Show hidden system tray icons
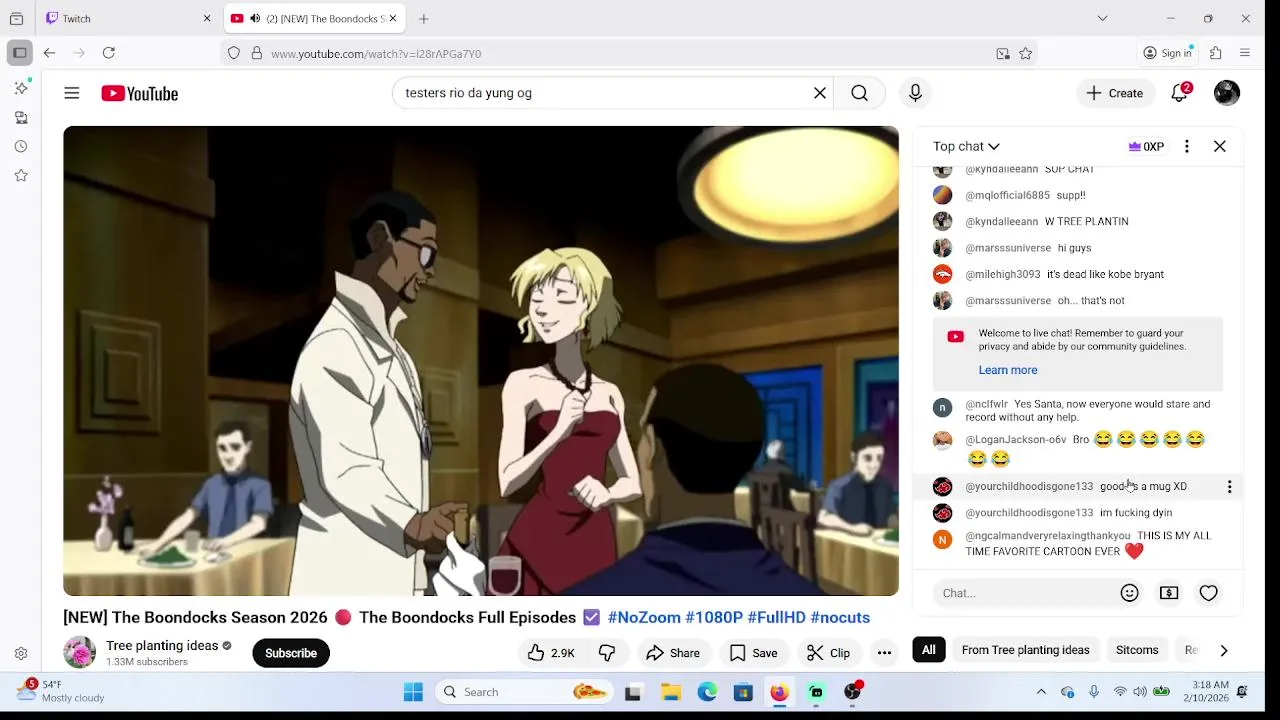 [1041, 692]
